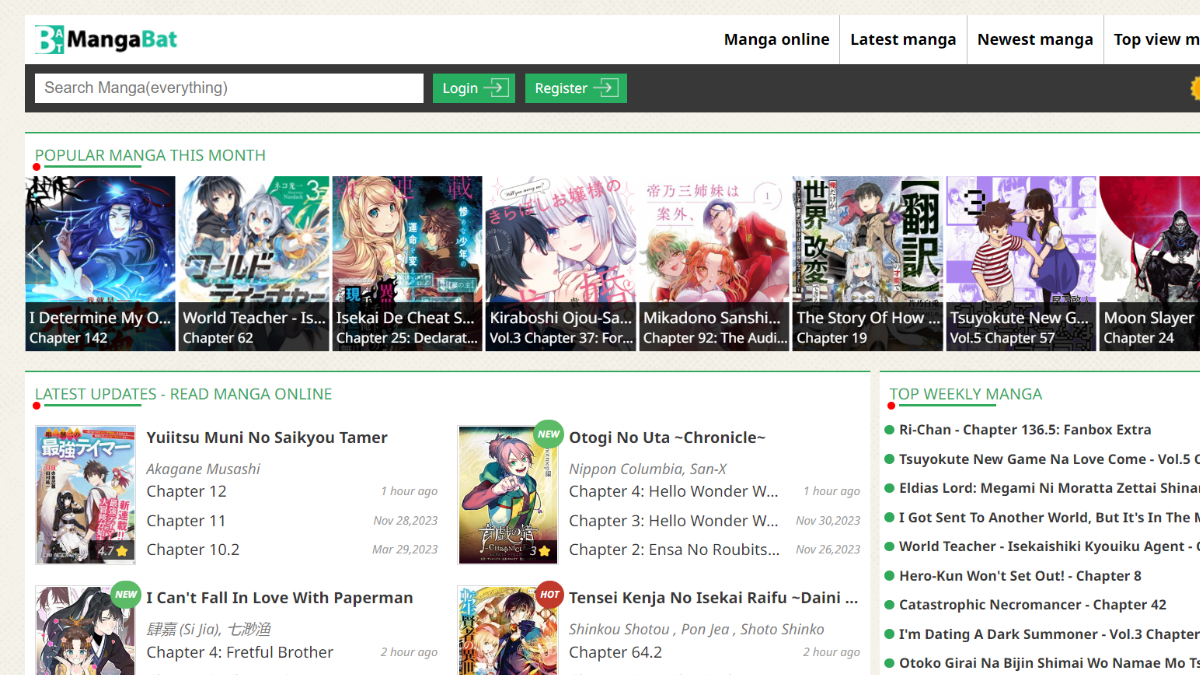Open Catastrophic Necromancer Chapter 42 link
Screen dimensions: 1200x675
click(1032, 605)
